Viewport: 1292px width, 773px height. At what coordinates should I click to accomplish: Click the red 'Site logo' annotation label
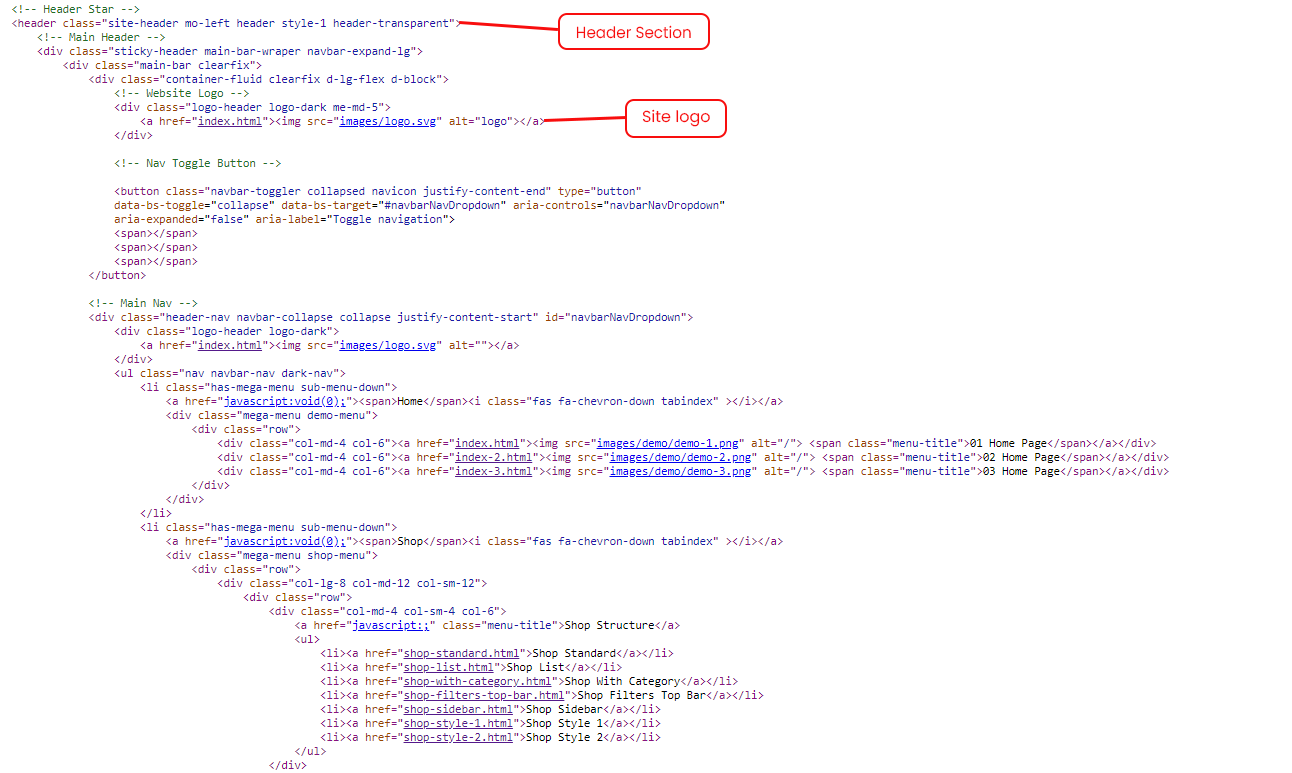click(x=675, y=117)
